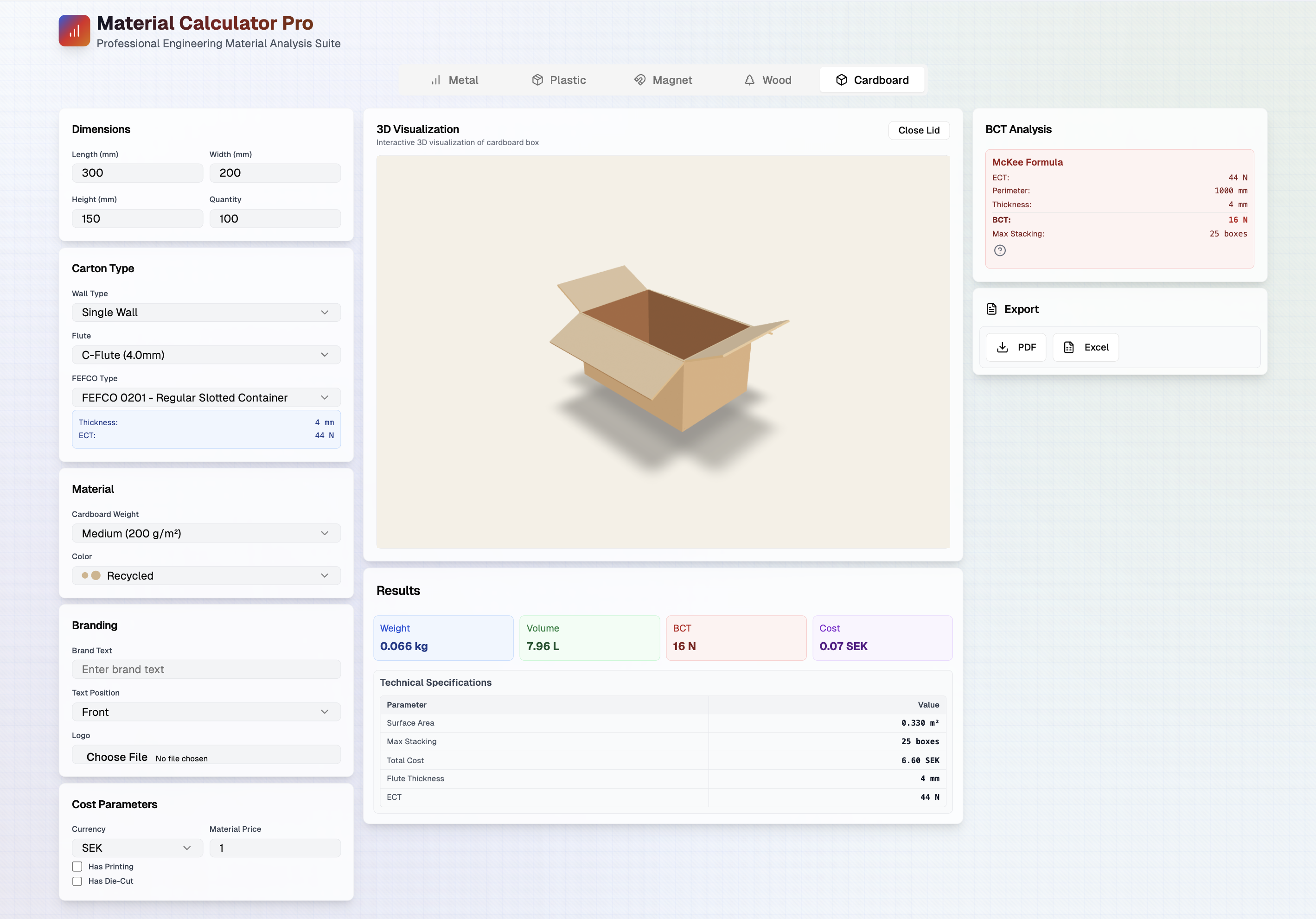Click the Material Price input field
This screenshot has height=919, width=1316.
click(x=275, y=848)
